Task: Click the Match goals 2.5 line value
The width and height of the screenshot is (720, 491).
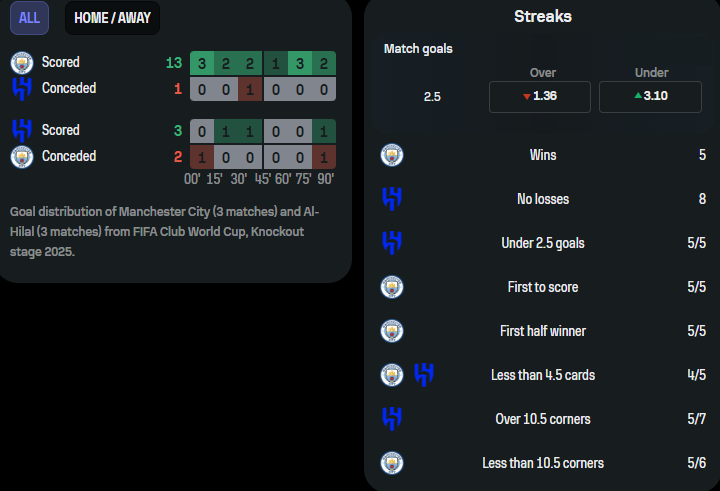Action: (x=432, y=97)
